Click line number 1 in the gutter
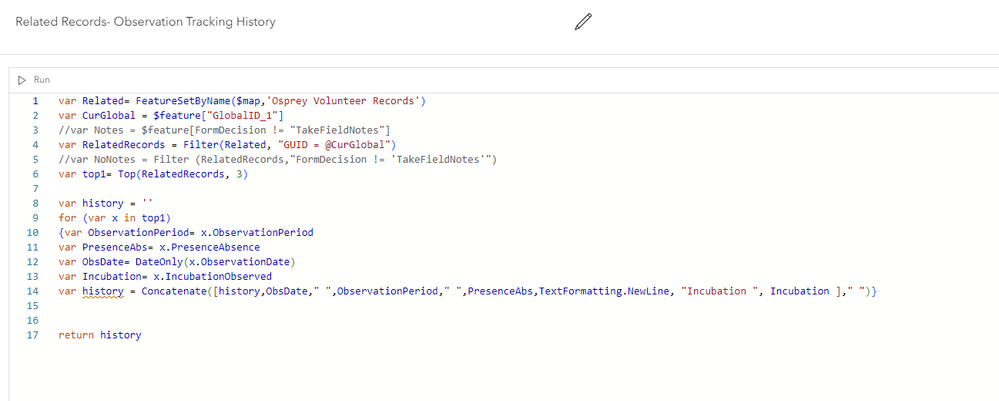This screenshot has width=999, height=401. coord(35,101)
